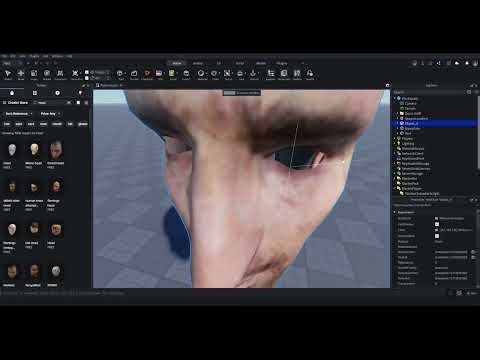This screenshot has width=480, height=360.
Task: Select StarterPack in Explorer
Action: tap(410, 183)
